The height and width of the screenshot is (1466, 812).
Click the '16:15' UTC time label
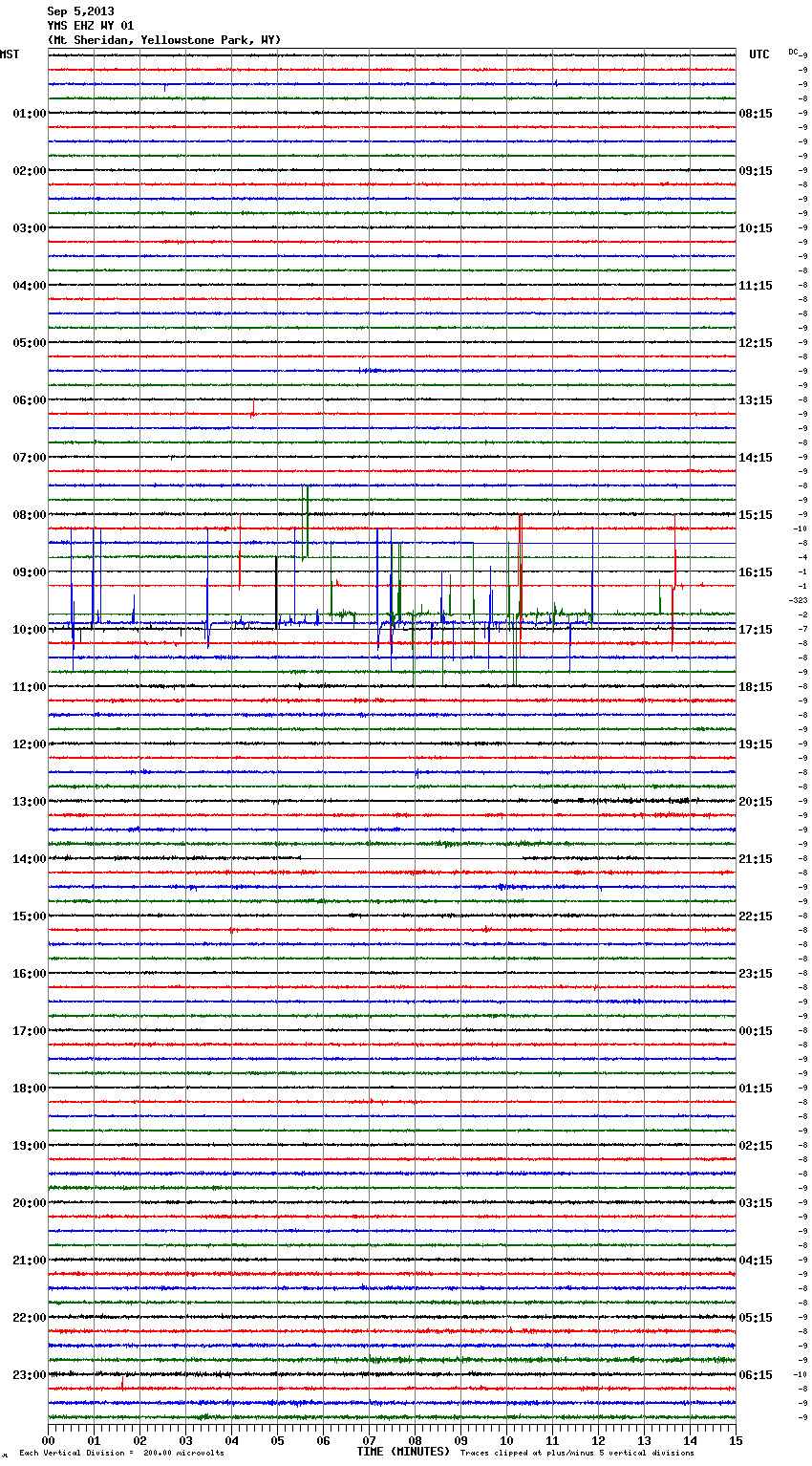[756, 572]
